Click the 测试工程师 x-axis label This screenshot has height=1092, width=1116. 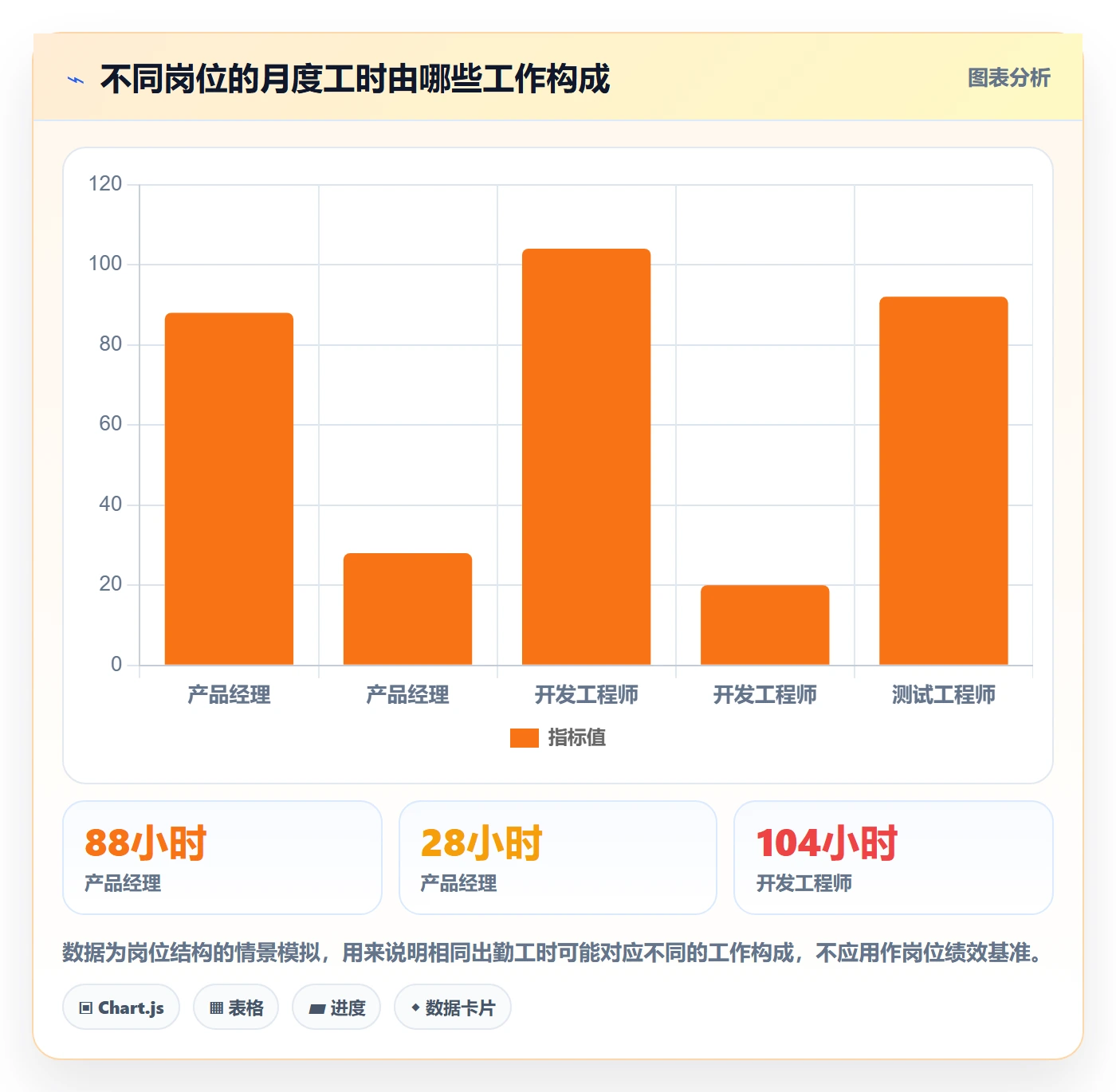tap(944, 695)
